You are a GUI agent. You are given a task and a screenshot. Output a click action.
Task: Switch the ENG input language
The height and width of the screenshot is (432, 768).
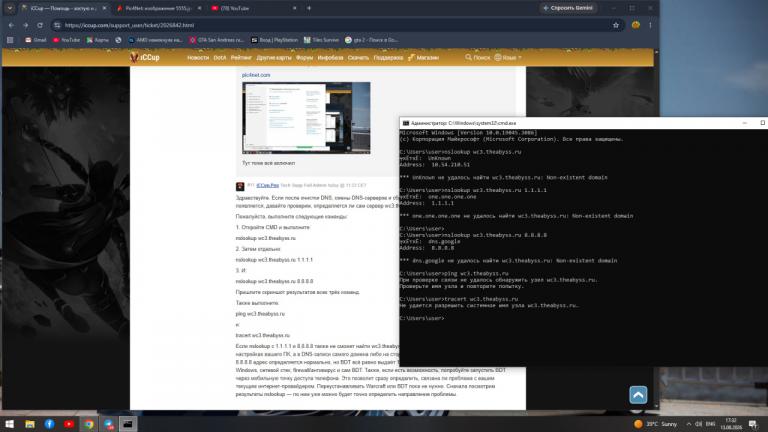711,424
